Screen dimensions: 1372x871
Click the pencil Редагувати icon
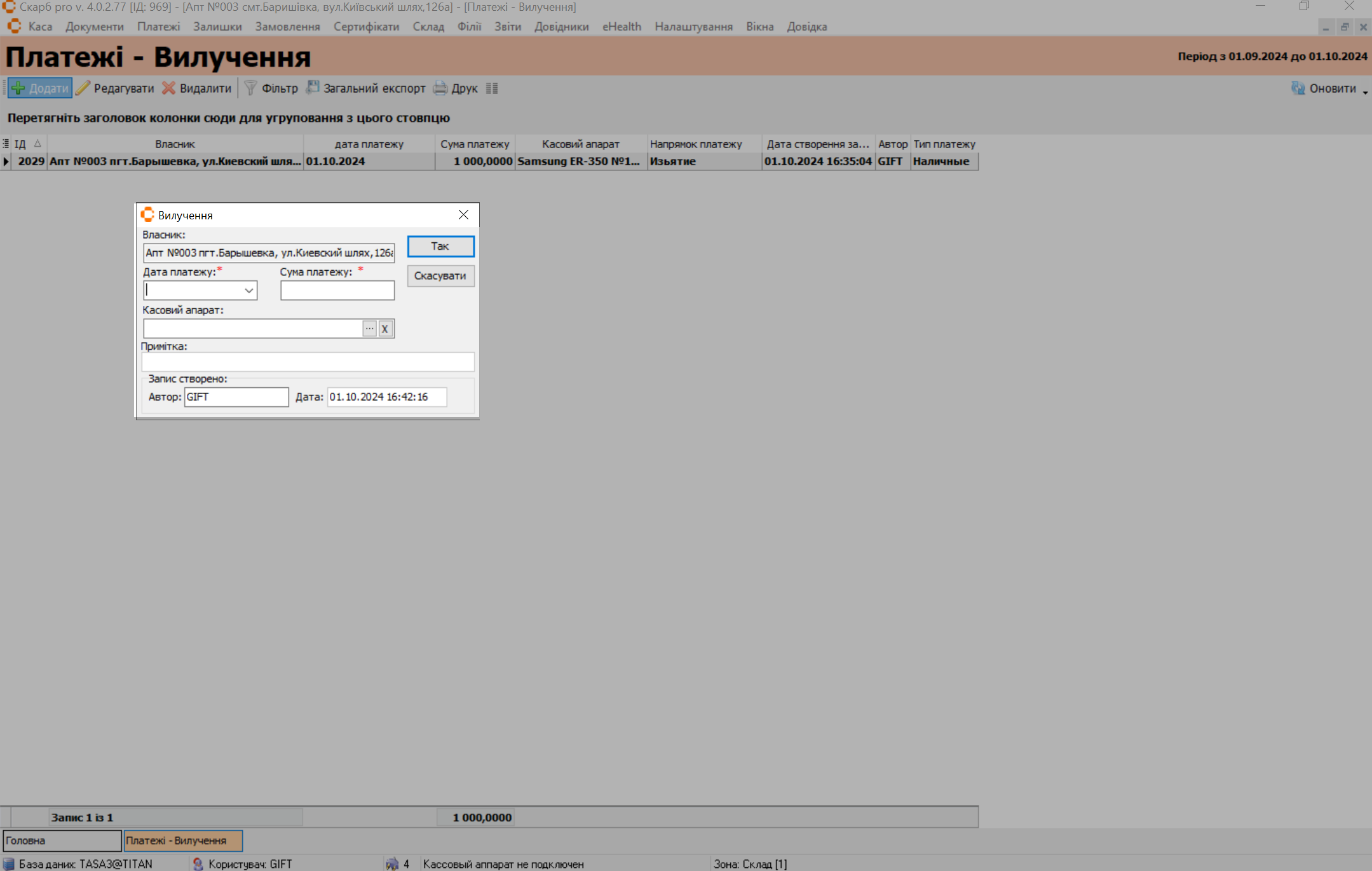click(83, 88)
